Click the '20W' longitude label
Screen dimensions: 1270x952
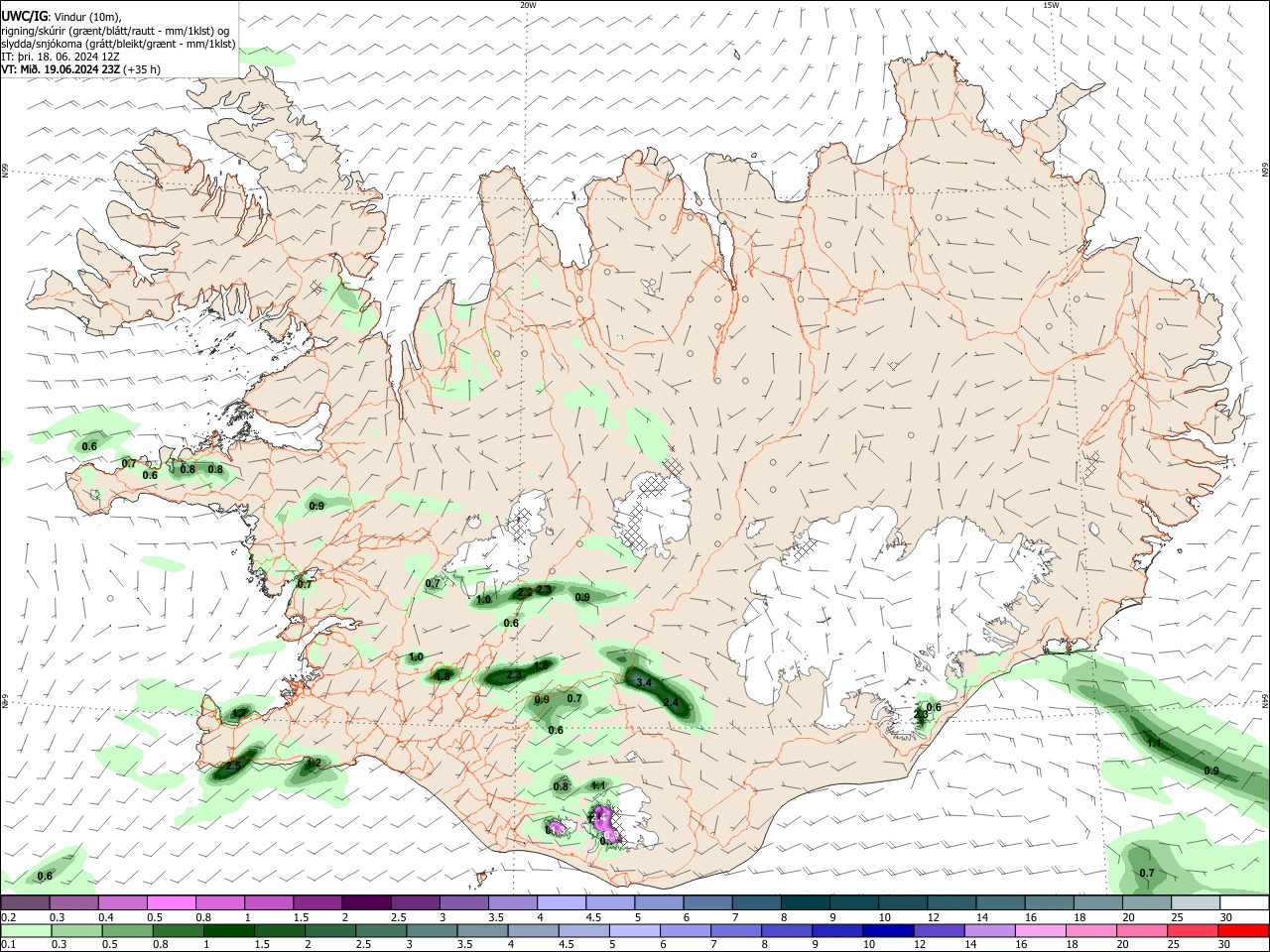click(x=528, y=5)
